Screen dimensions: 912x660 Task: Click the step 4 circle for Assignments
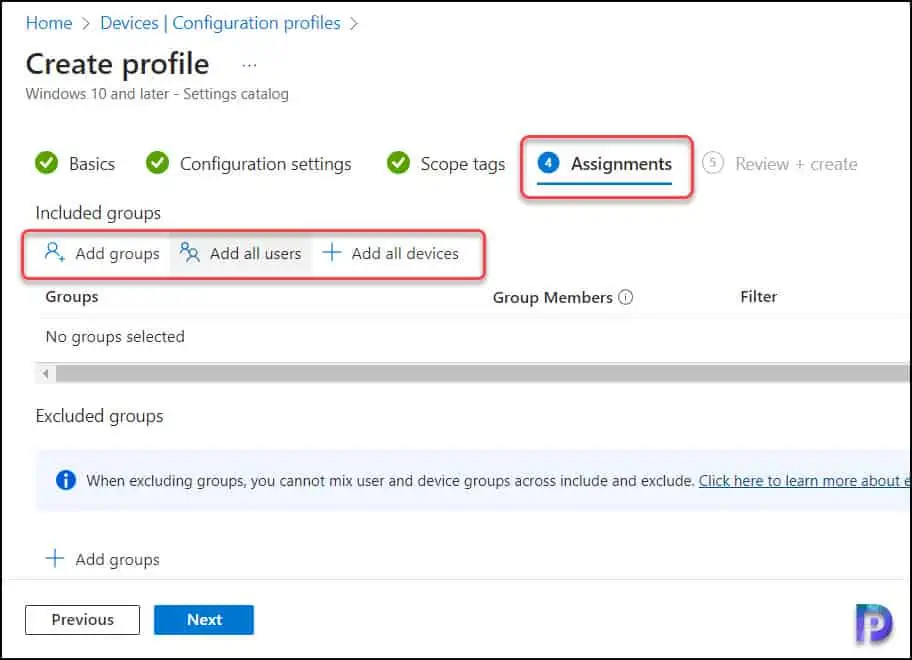[548, 163]
